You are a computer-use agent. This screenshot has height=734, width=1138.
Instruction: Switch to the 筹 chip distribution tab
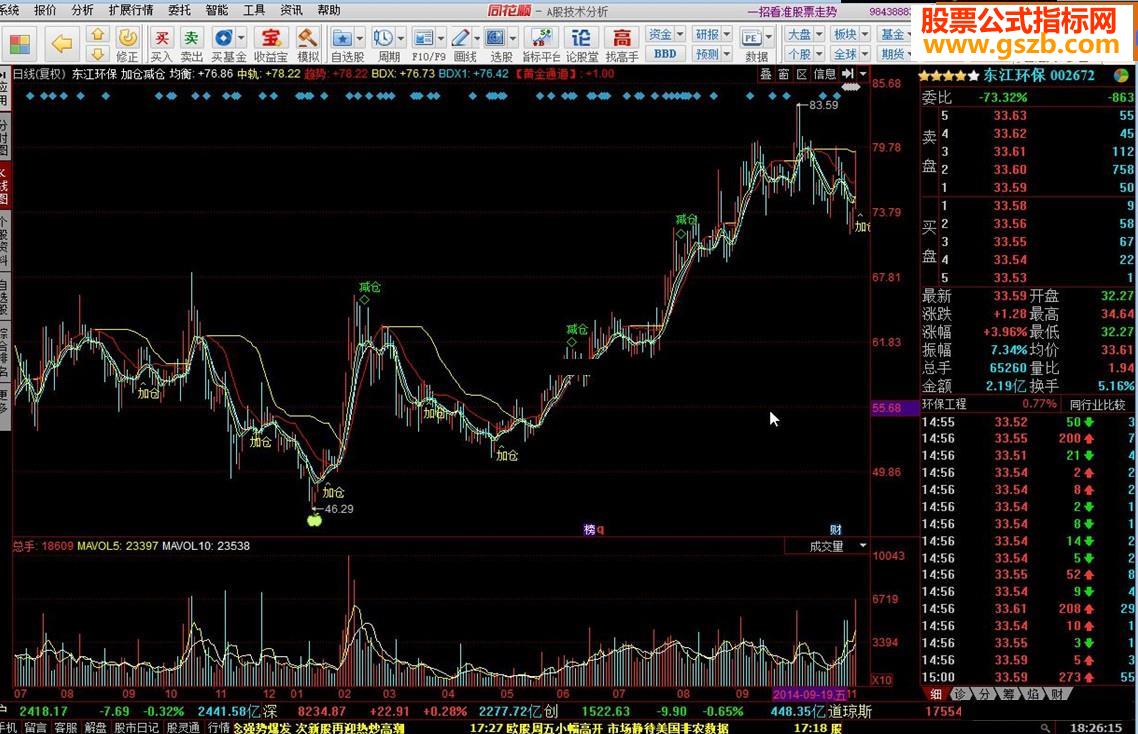pyautogui.click(x=1008, y=695)
